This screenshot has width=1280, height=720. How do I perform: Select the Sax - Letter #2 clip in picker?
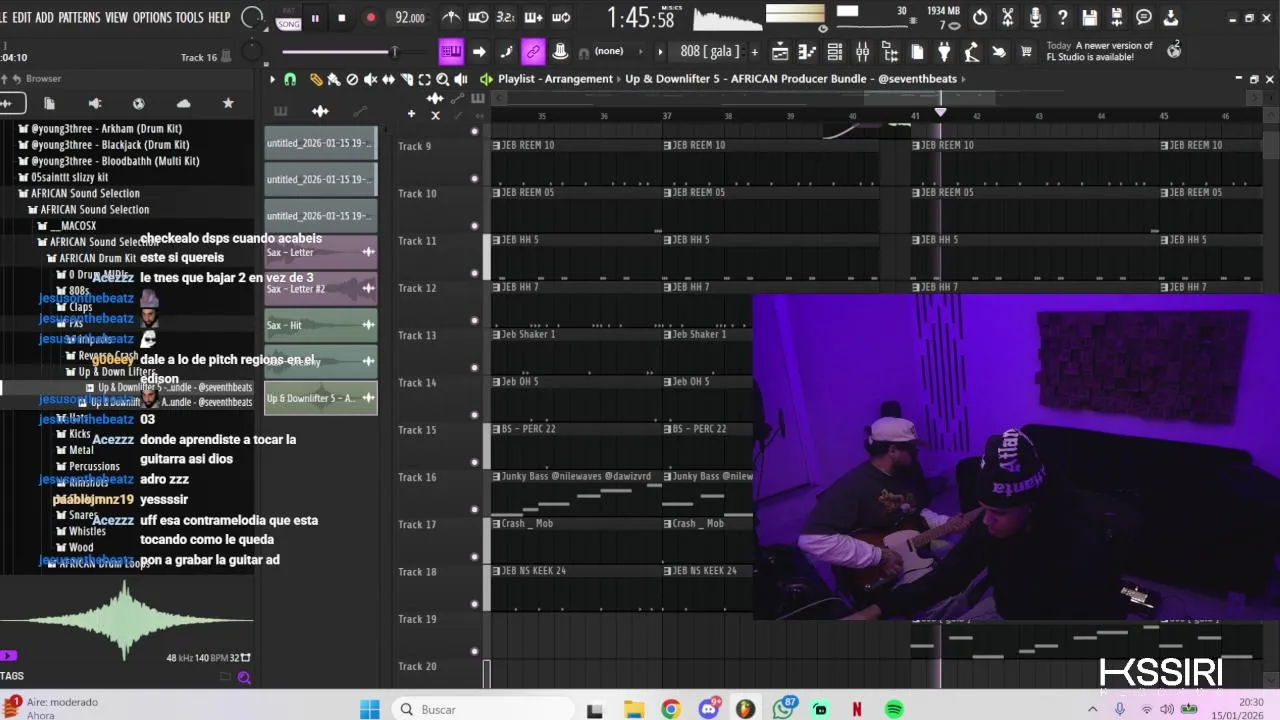pos(321,289)
